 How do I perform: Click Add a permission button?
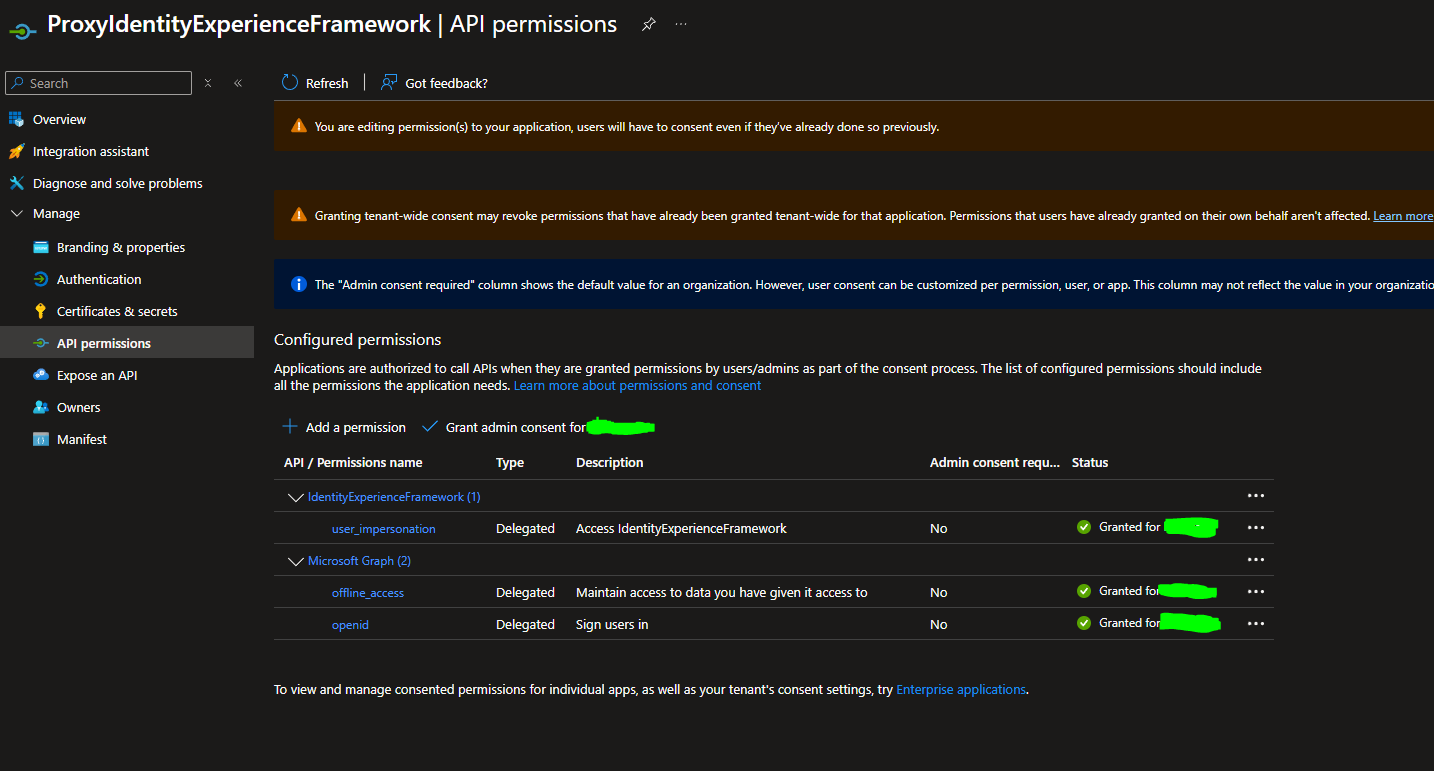344,427
